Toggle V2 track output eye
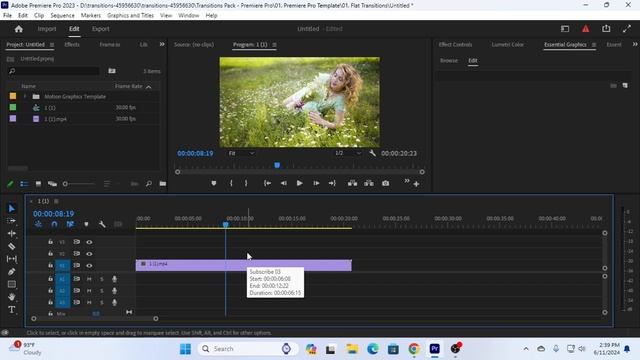640x360 pixels. tap(89, 254)
